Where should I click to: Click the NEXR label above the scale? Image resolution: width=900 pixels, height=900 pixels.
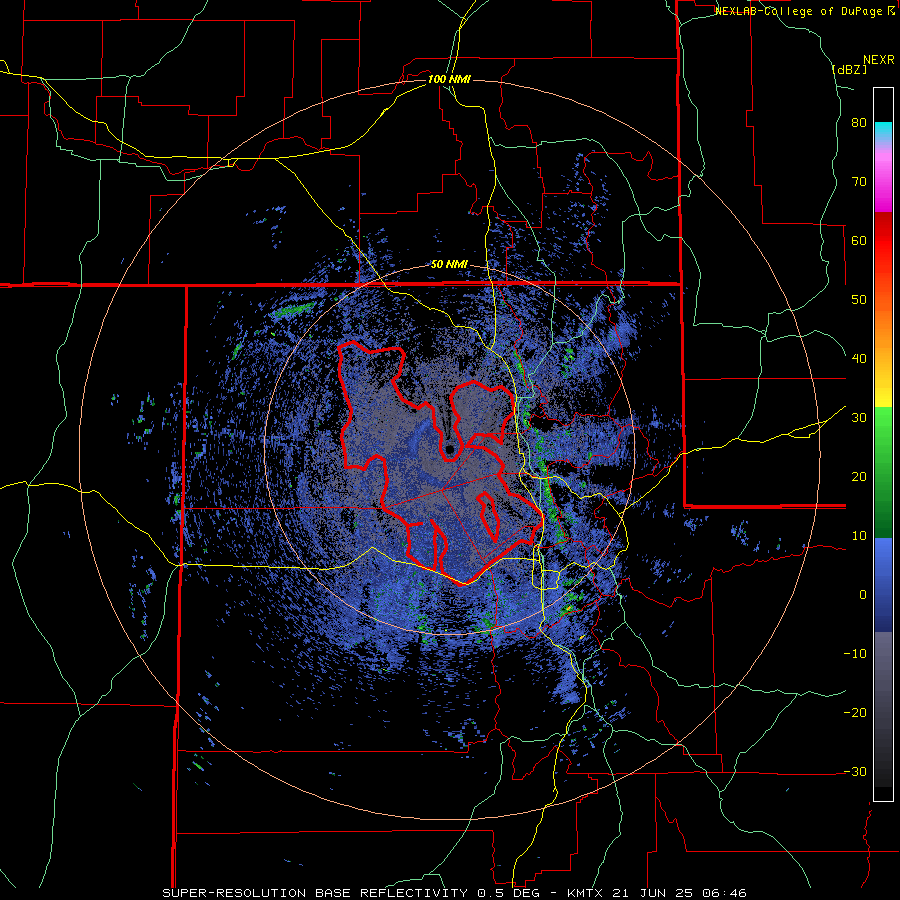pos(878,60)
